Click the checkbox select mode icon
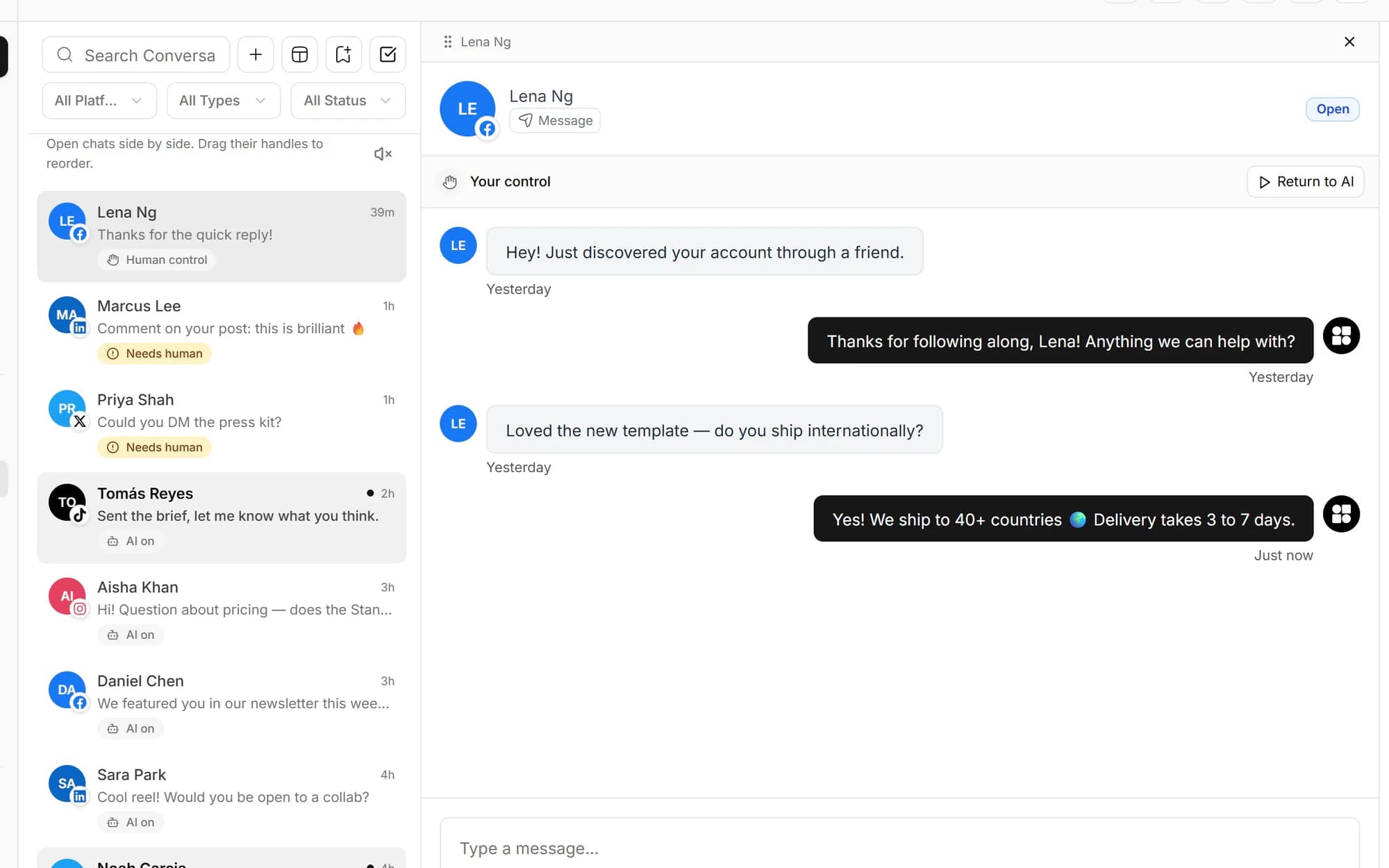This screenshot has width=1389, height=868. tap(388, 55)
